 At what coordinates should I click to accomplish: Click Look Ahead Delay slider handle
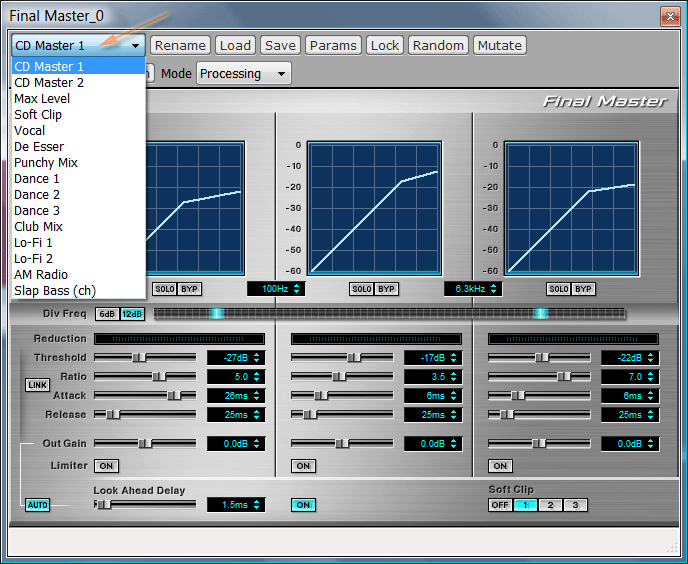(x=104, y=505)
